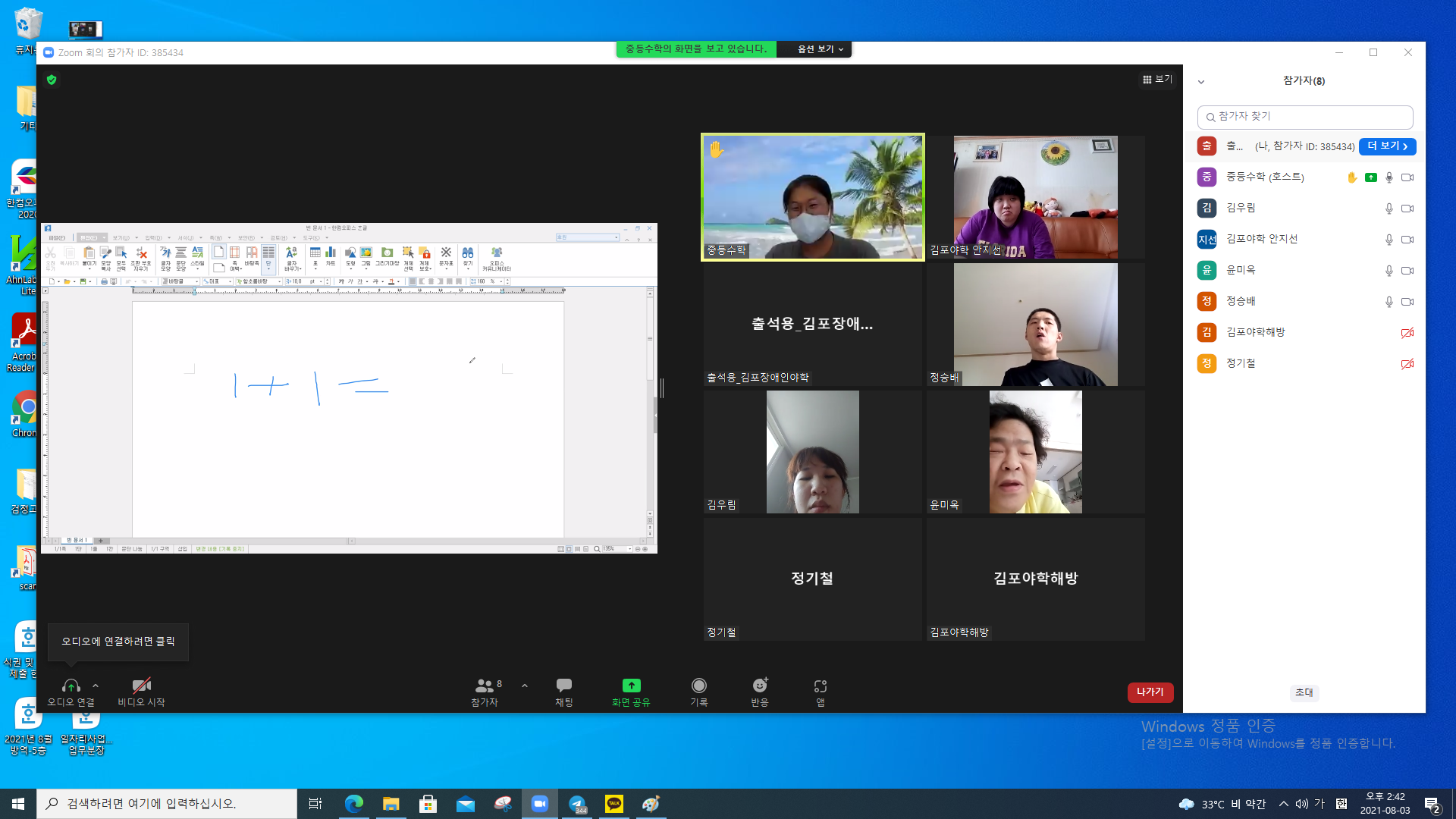Click the invite button in participants panel

[x=1304, y=692]
